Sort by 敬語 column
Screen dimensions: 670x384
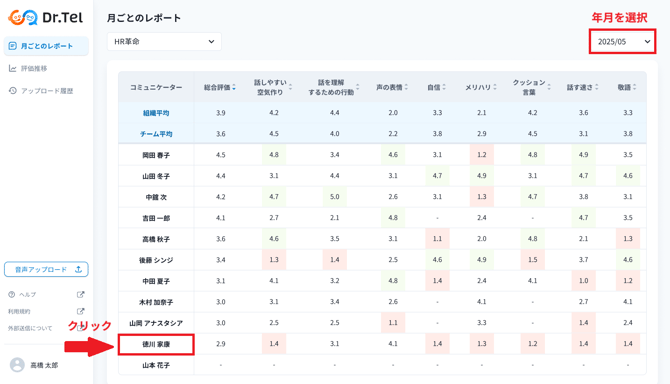click(x=635, y=87)
